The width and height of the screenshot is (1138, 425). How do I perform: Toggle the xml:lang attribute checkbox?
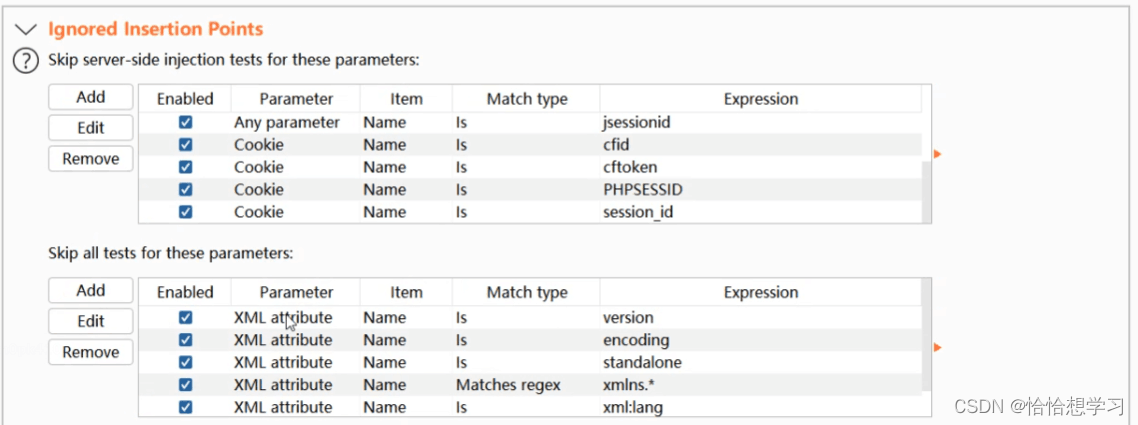tap(185, 407)
